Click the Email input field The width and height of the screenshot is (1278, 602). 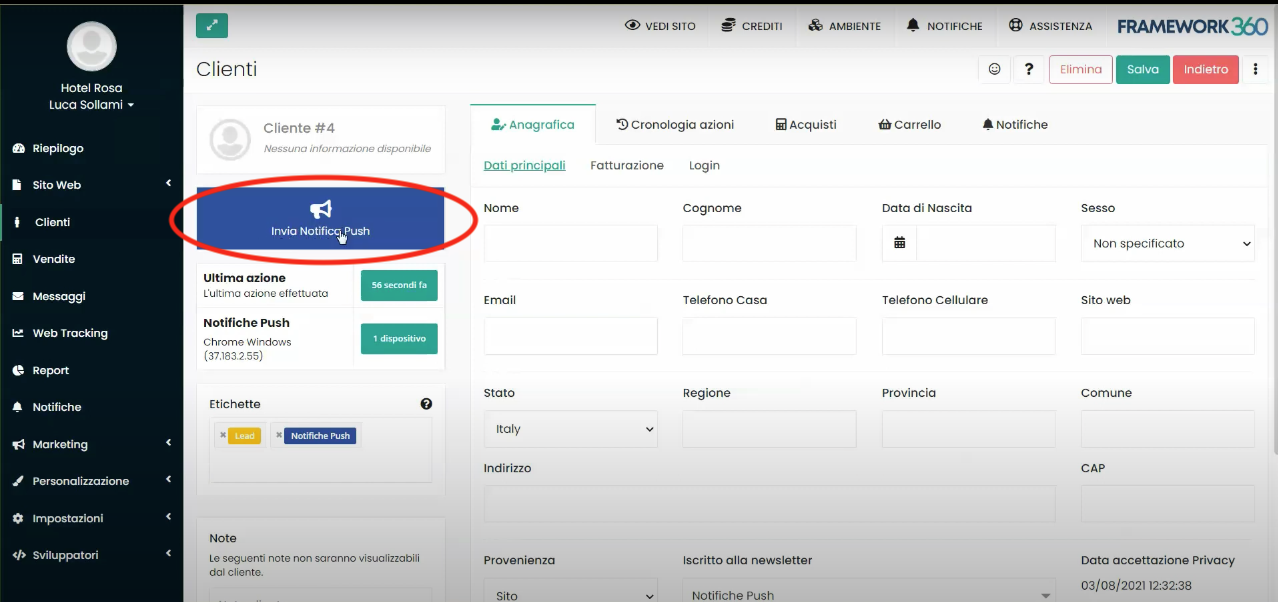pos(570,336)
